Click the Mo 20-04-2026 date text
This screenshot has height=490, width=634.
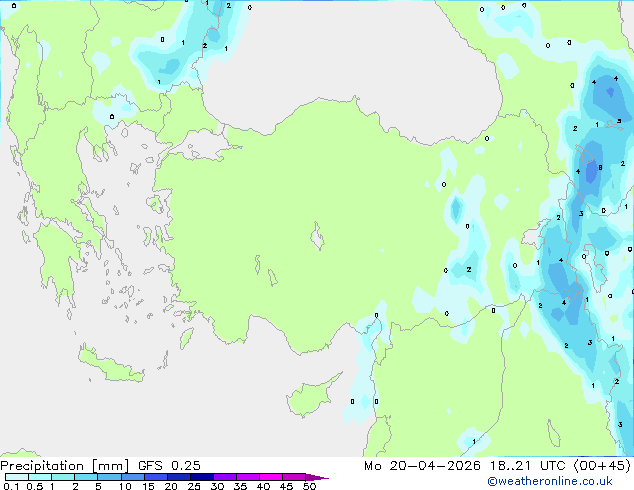(422, 466)
